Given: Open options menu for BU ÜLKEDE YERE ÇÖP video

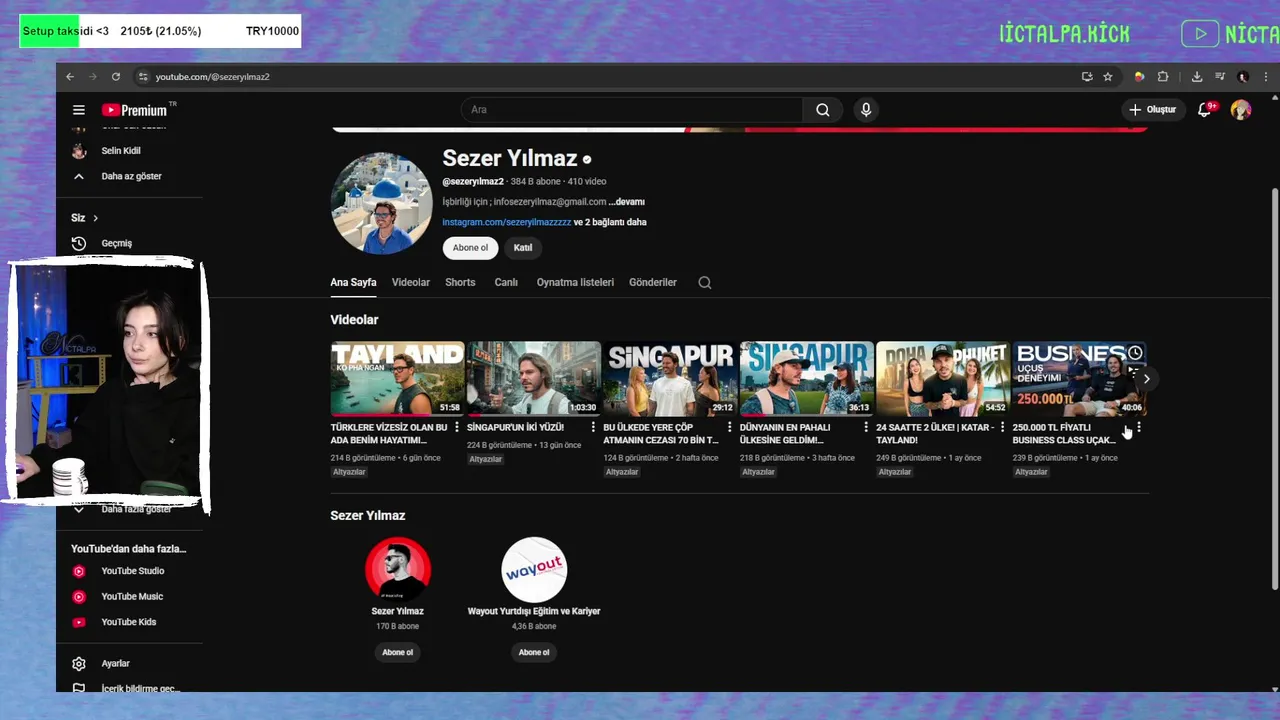Looking at the screenshot, I should pyautogui.click(x=729, y=428).
